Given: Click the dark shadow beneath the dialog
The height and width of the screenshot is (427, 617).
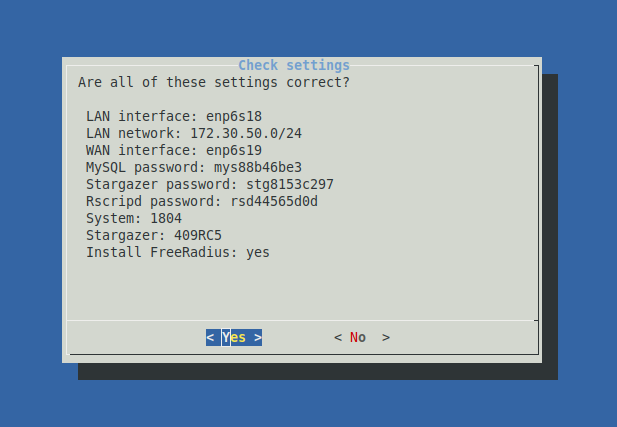Looking at the screenshot, I should coord(320,371).
